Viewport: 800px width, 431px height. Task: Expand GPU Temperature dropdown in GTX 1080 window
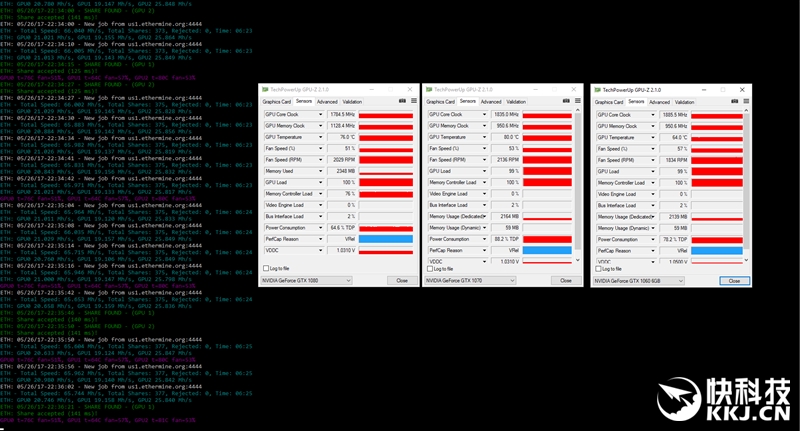320,137
